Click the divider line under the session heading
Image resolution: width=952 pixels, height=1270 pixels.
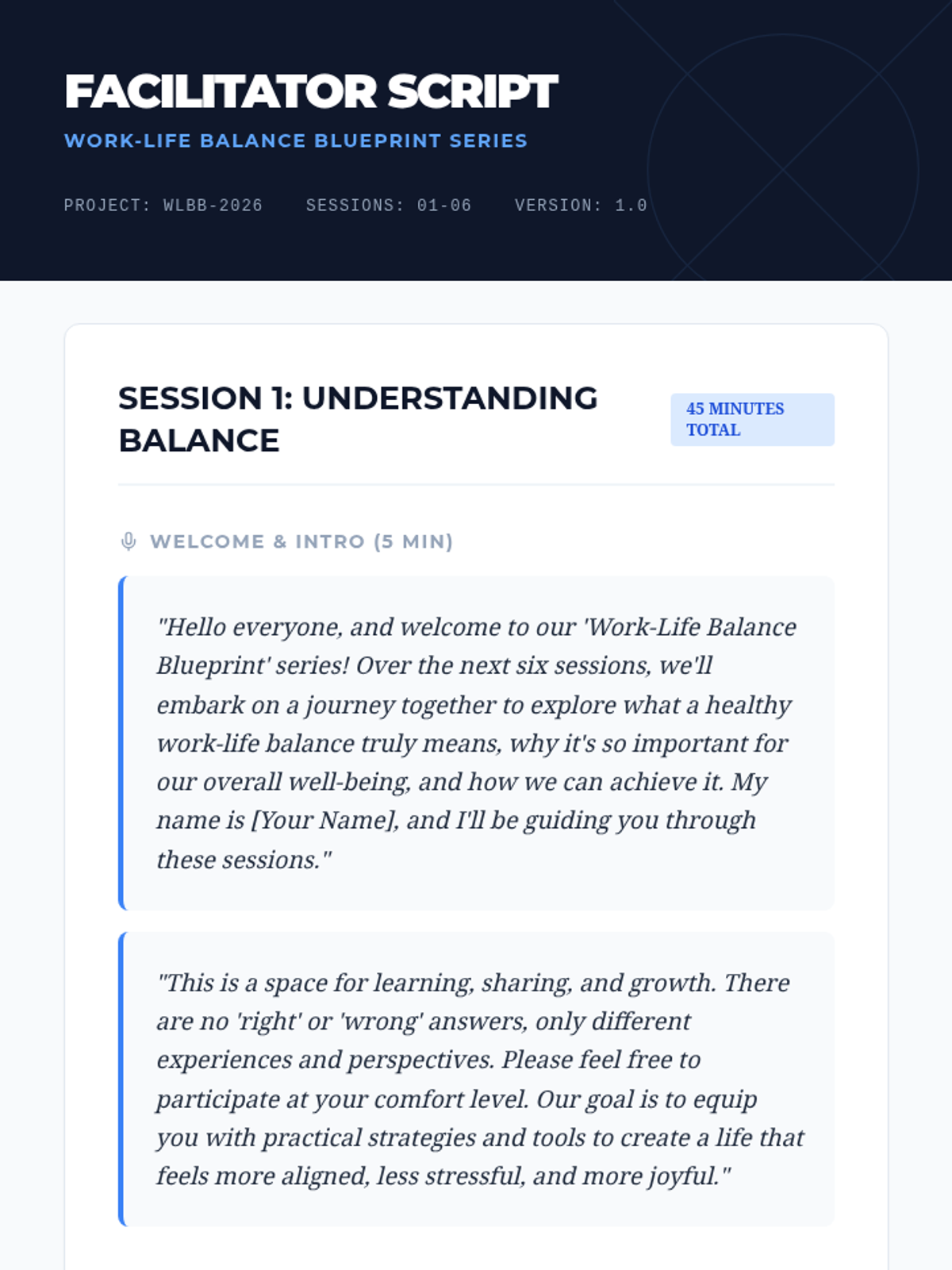(x=476, y=484)
